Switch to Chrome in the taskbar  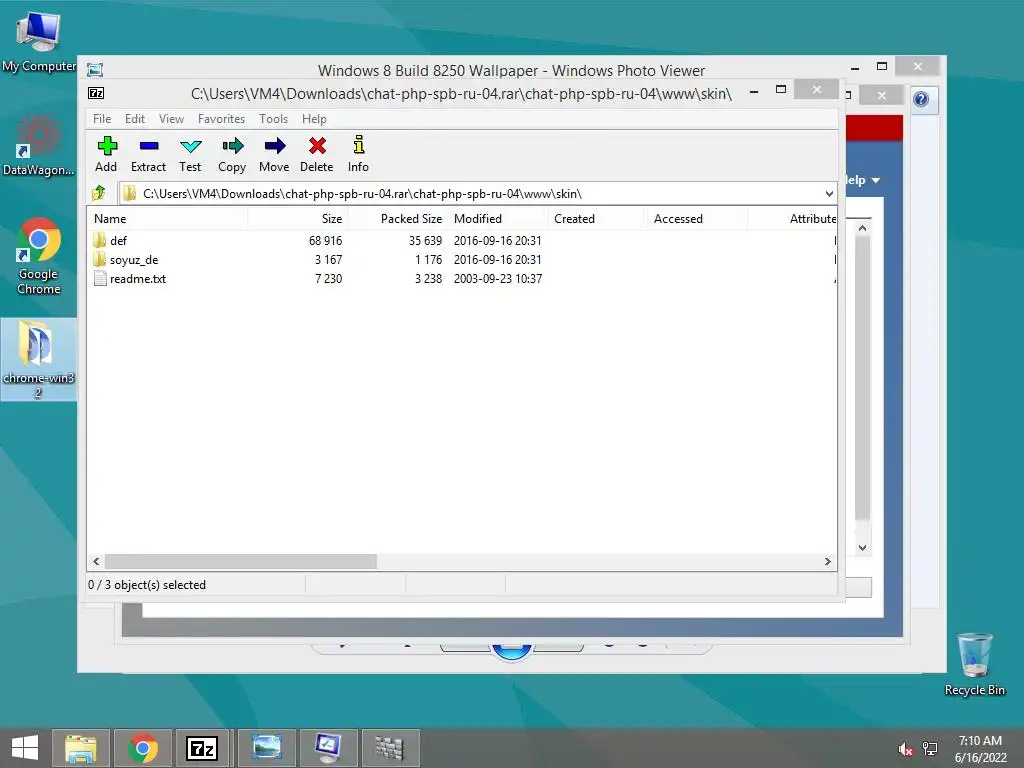(143, 748)
